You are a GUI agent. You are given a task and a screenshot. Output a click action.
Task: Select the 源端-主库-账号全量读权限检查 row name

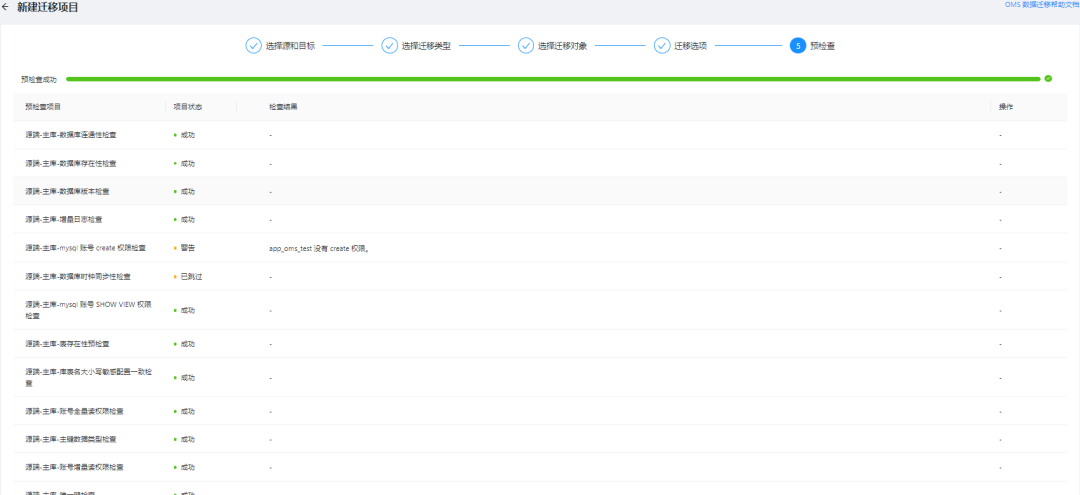(x=74, y=412)
